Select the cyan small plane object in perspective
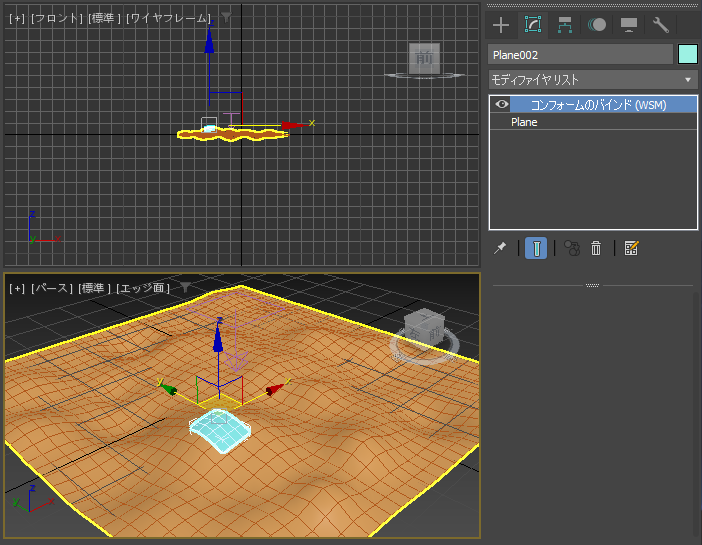 (220, 431)
